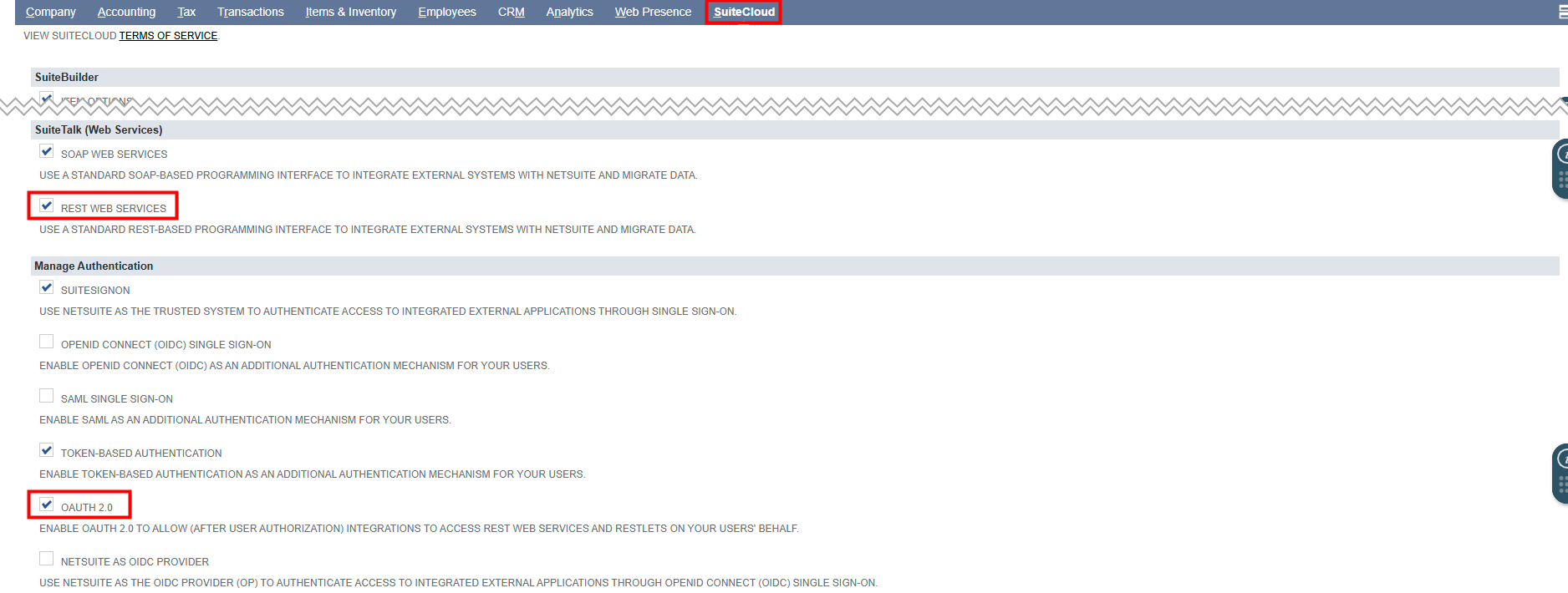
Task: Switch to the Company tab
Action: 50,12
